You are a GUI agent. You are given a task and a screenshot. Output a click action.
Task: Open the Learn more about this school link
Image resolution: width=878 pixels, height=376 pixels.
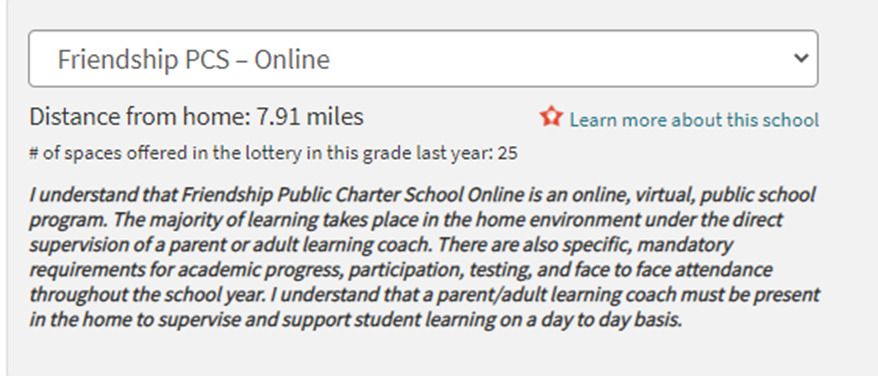pyautogui.click(x=694, y=120)
